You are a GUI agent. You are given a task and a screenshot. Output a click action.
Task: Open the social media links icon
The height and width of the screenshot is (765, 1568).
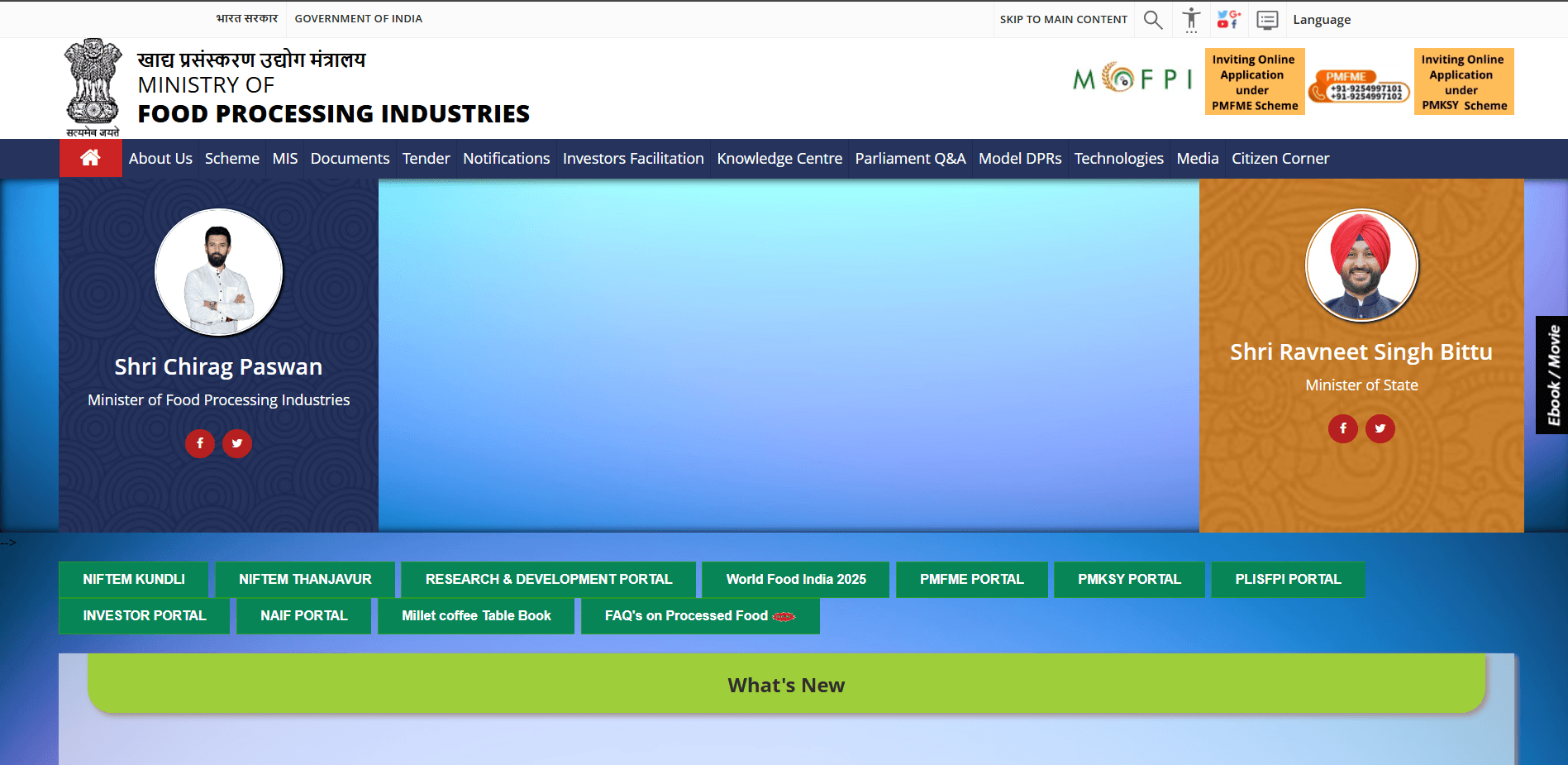[1229, 19]
